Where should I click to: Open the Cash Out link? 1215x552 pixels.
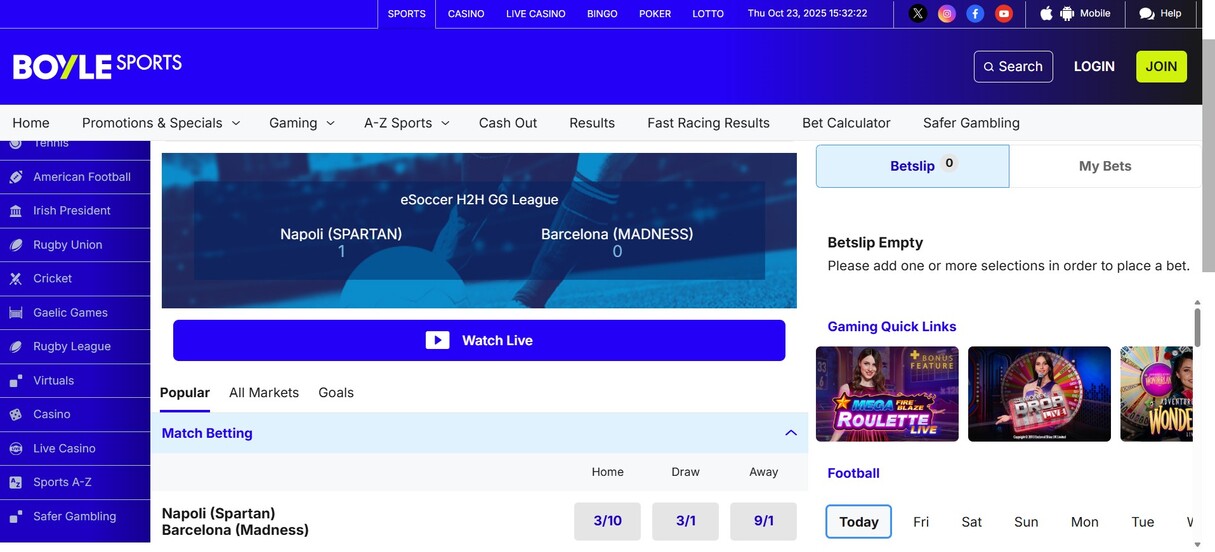point(508,123)
